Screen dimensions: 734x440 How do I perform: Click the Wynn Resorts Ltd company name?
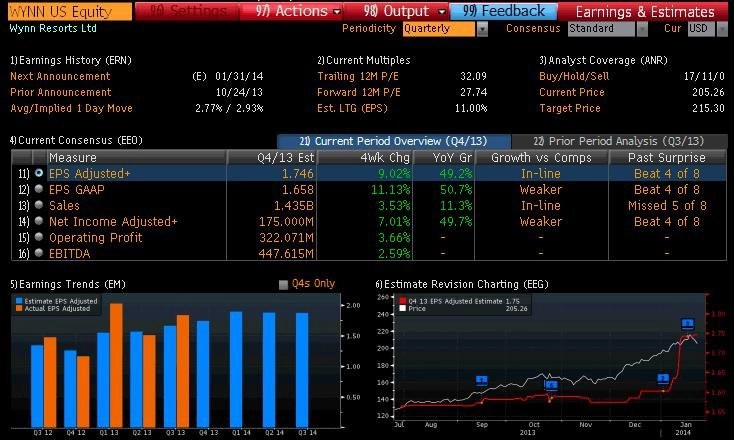coord(53,28)
